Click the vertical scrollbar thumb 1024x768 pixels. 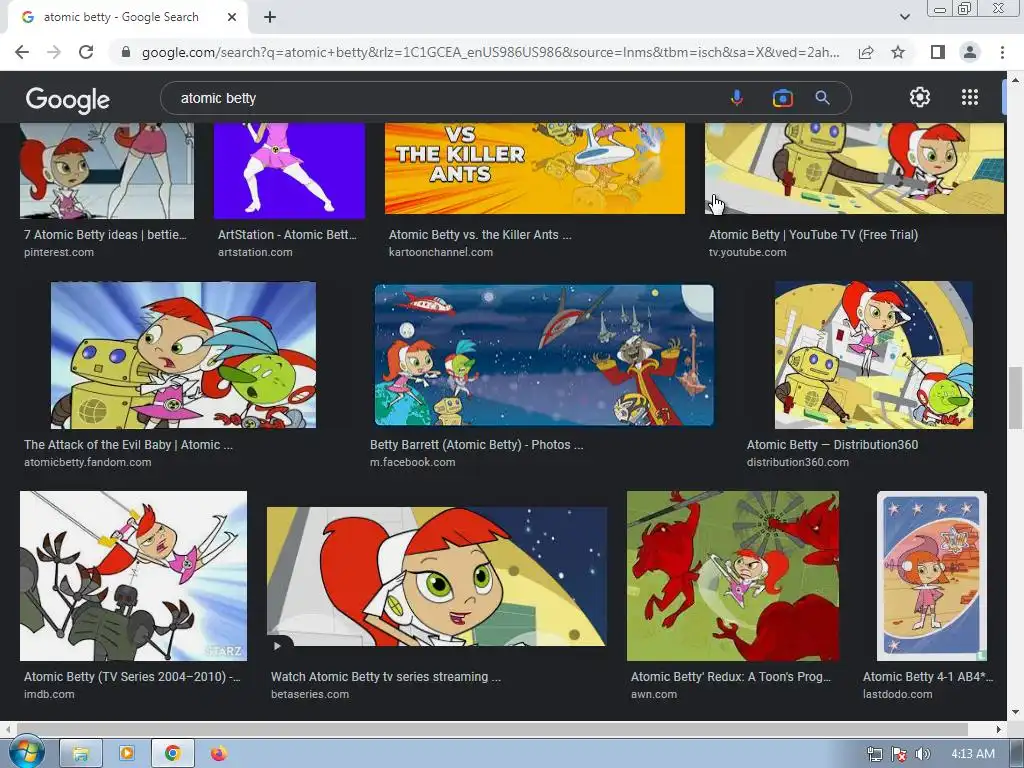coord(1015,398)
